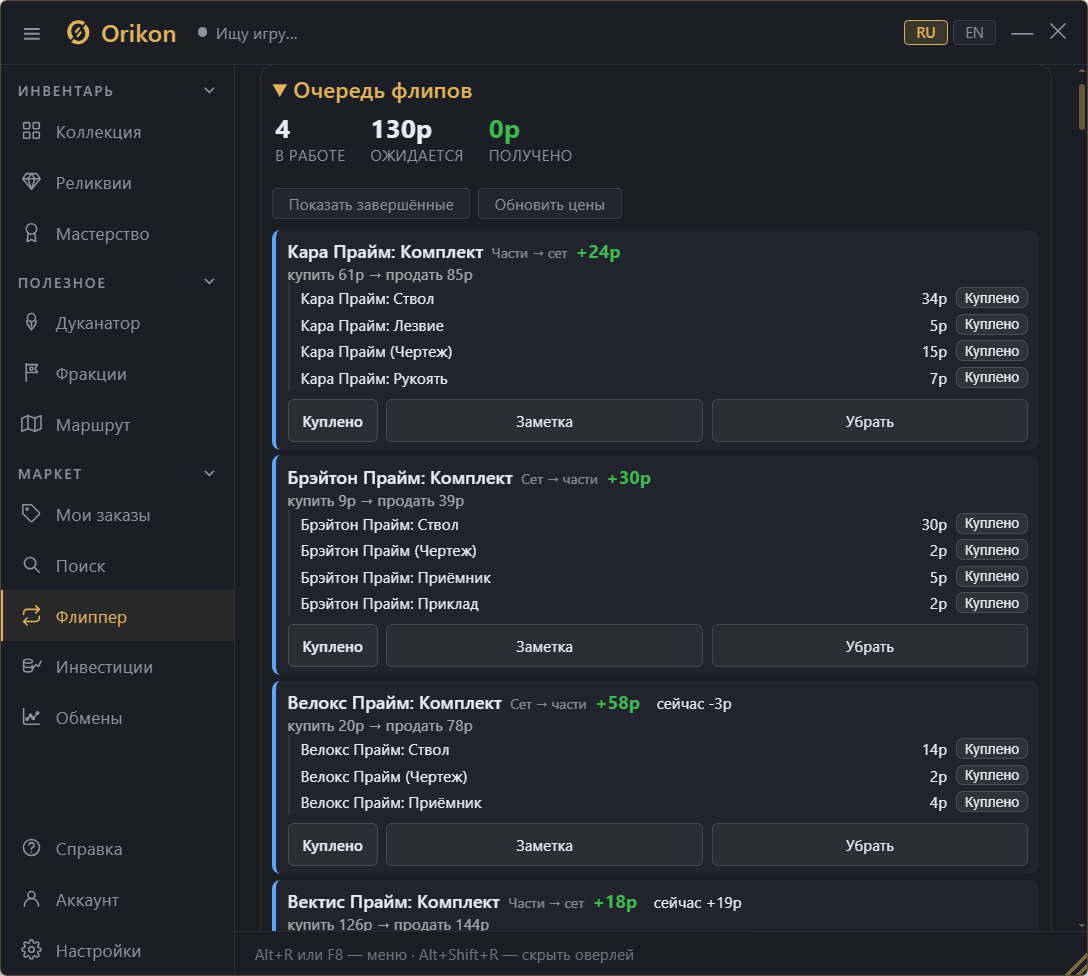Image resolution: width=1088 pixels, height=976 pixels.
Task: Toggle Куплено for Кара Прайм (Чертеж)
Action: [992, 351]
